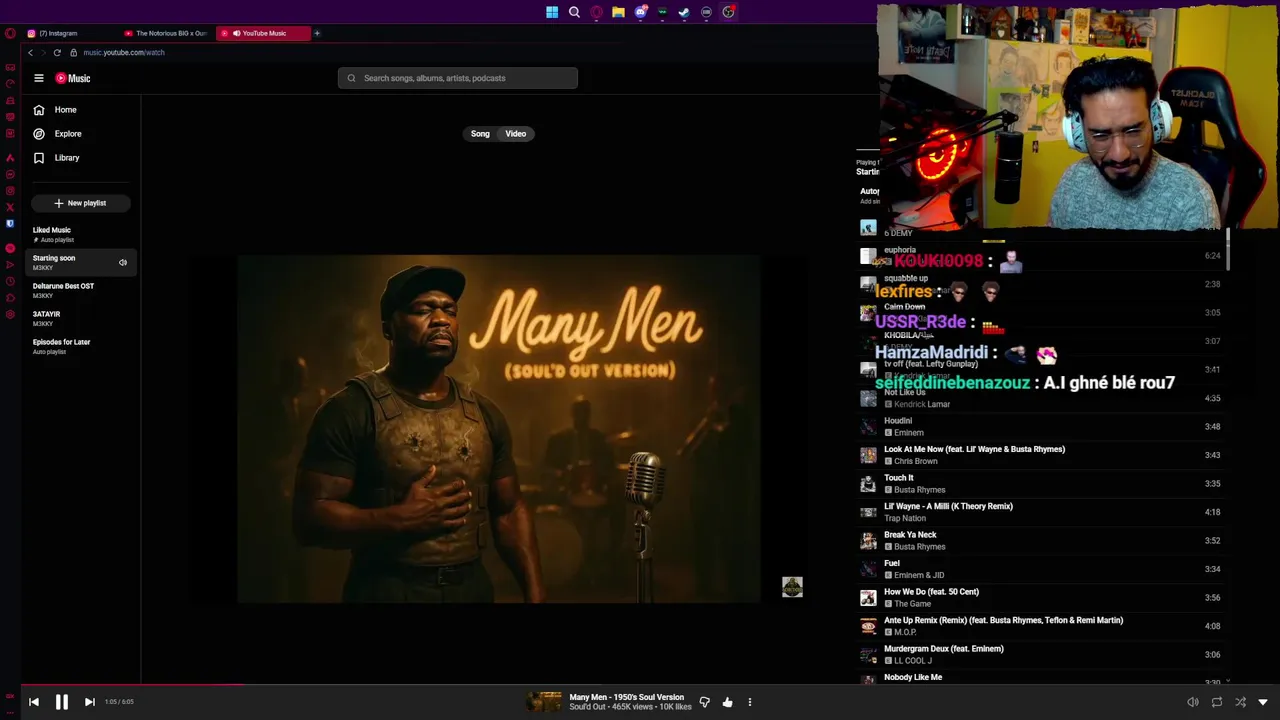Open Discord from the taskbar
The image size is (1280, 720).
640,12
